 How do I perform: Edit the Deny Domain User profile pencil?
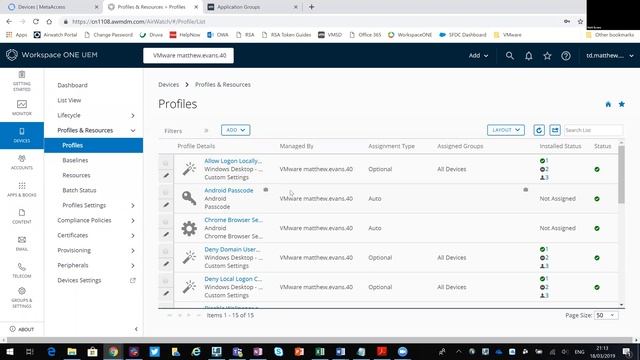[x=166, y=264]
